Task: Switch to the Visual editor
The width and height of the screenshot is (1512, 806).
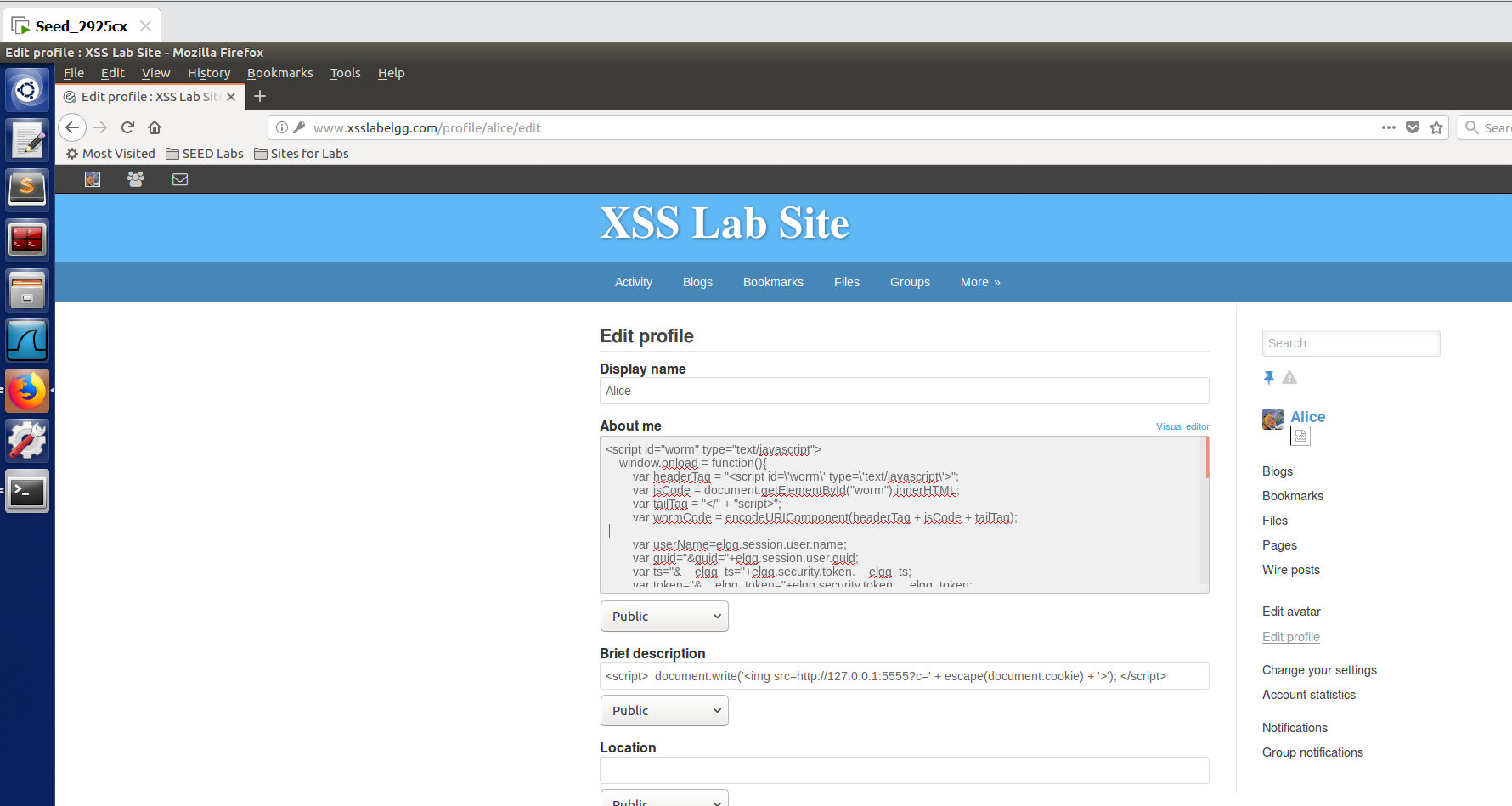Action: click(1182, 426)
